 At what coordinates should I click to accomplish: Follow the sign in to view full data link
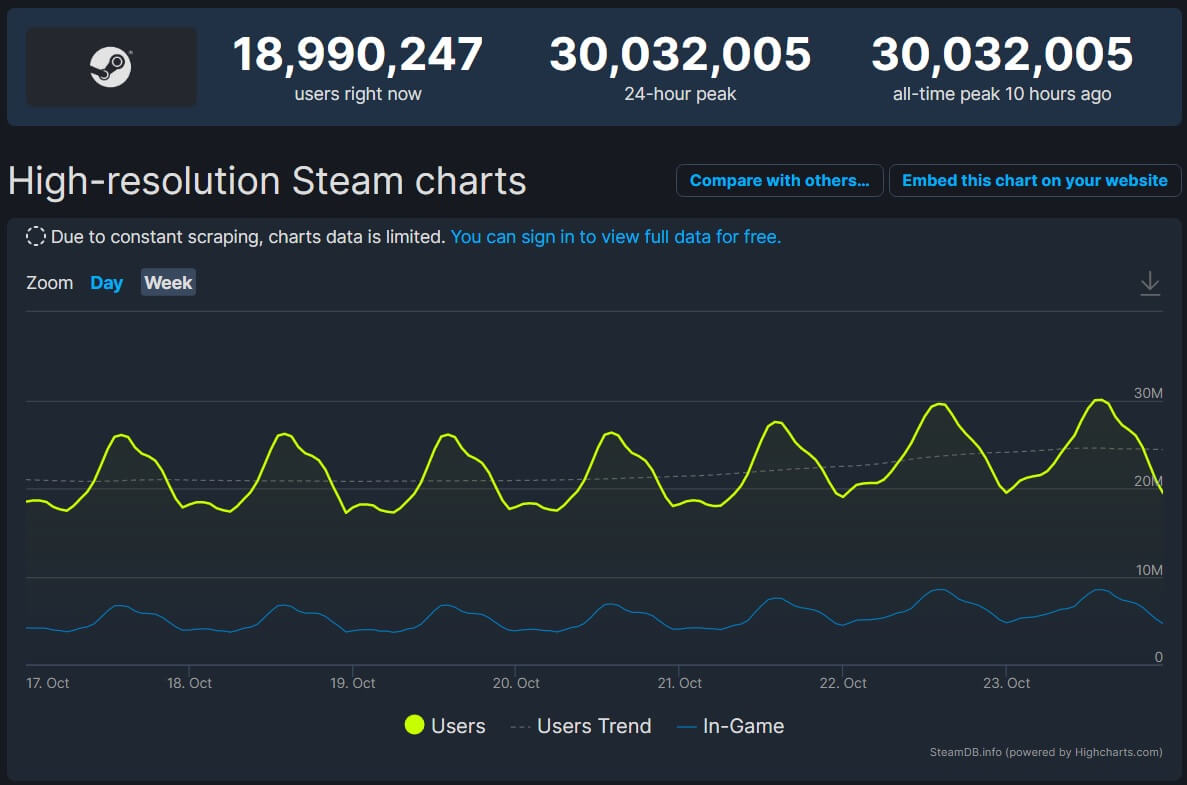tap(615, 237)
